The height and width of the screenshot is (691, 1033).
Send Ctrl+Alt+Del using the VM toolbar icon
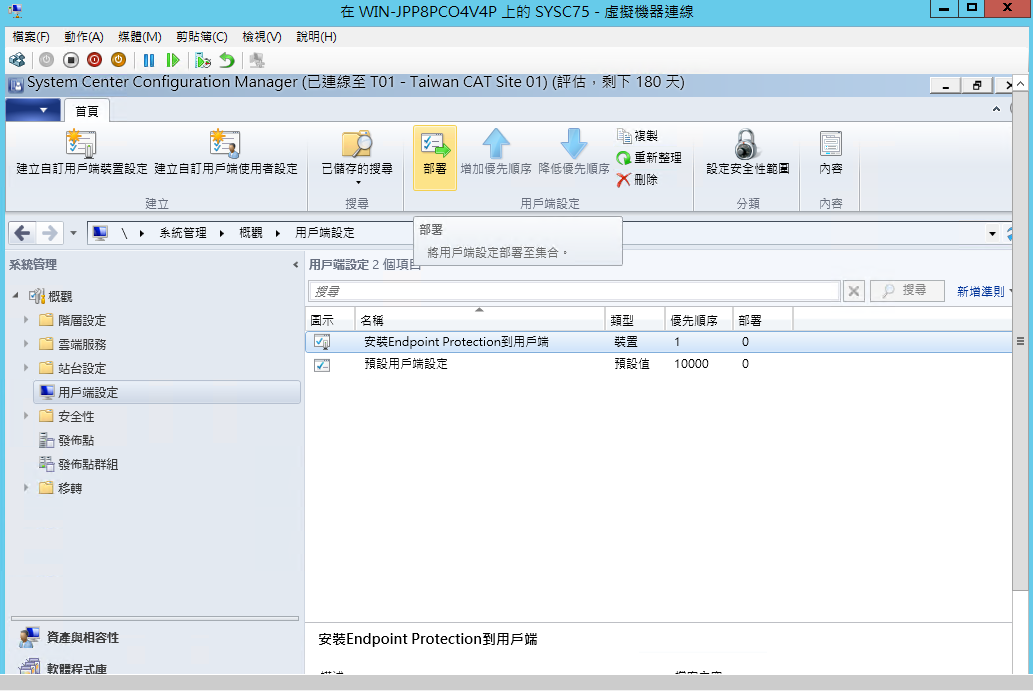coord(17,61)
